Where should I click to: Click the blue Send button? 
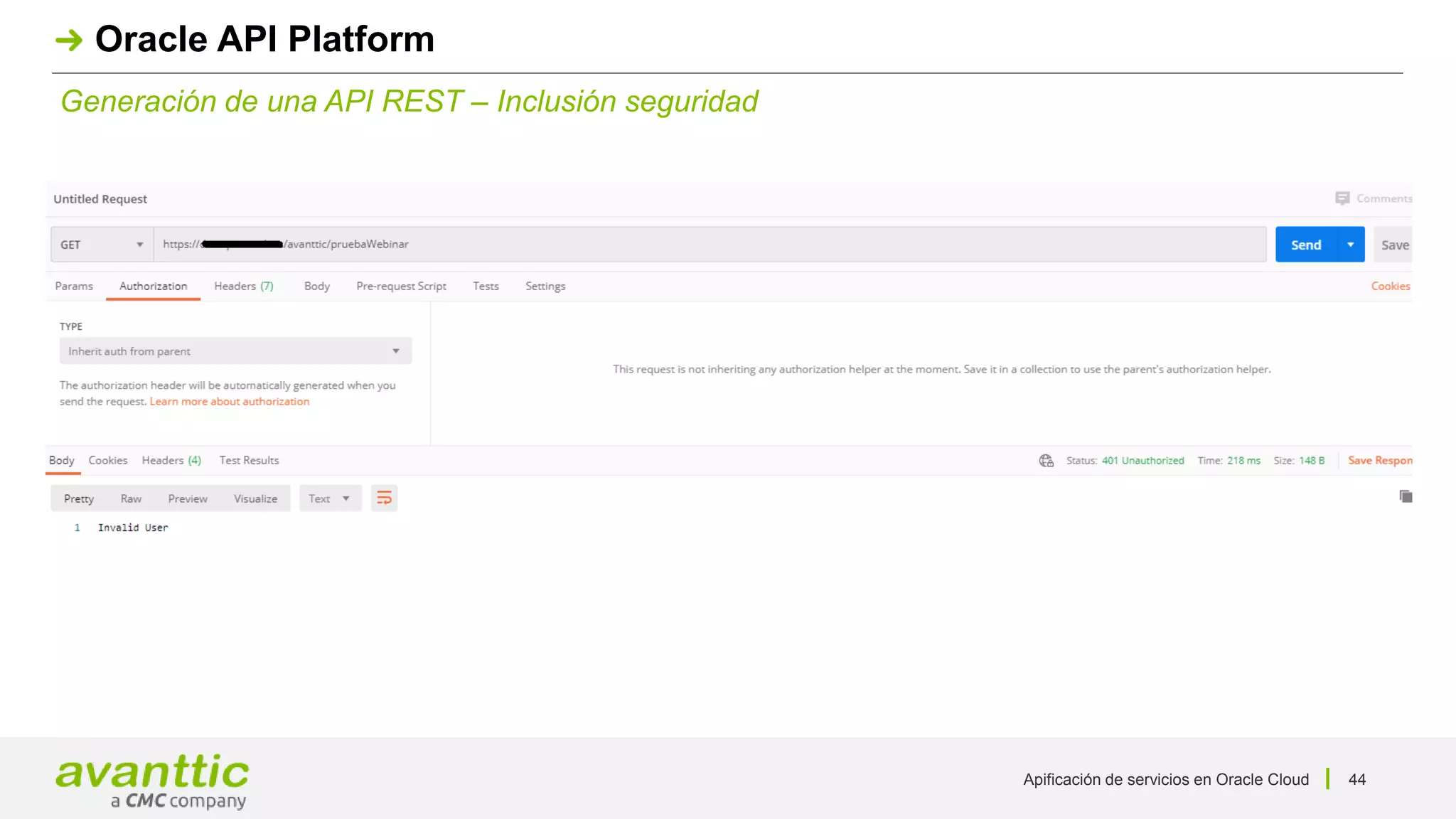tap(1307, 245)
